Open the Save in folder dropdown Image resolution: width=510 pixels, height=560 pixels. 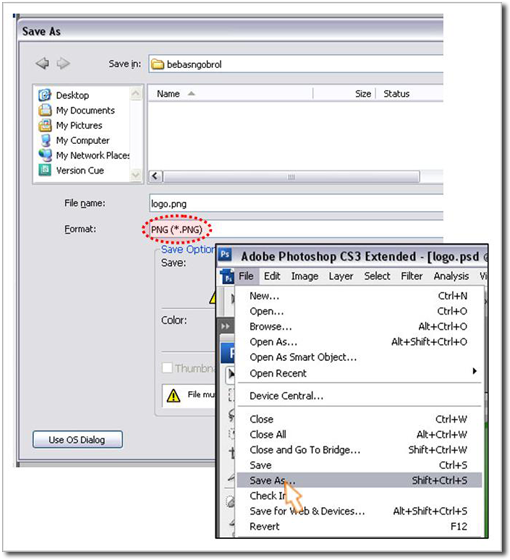pos(296,64)
